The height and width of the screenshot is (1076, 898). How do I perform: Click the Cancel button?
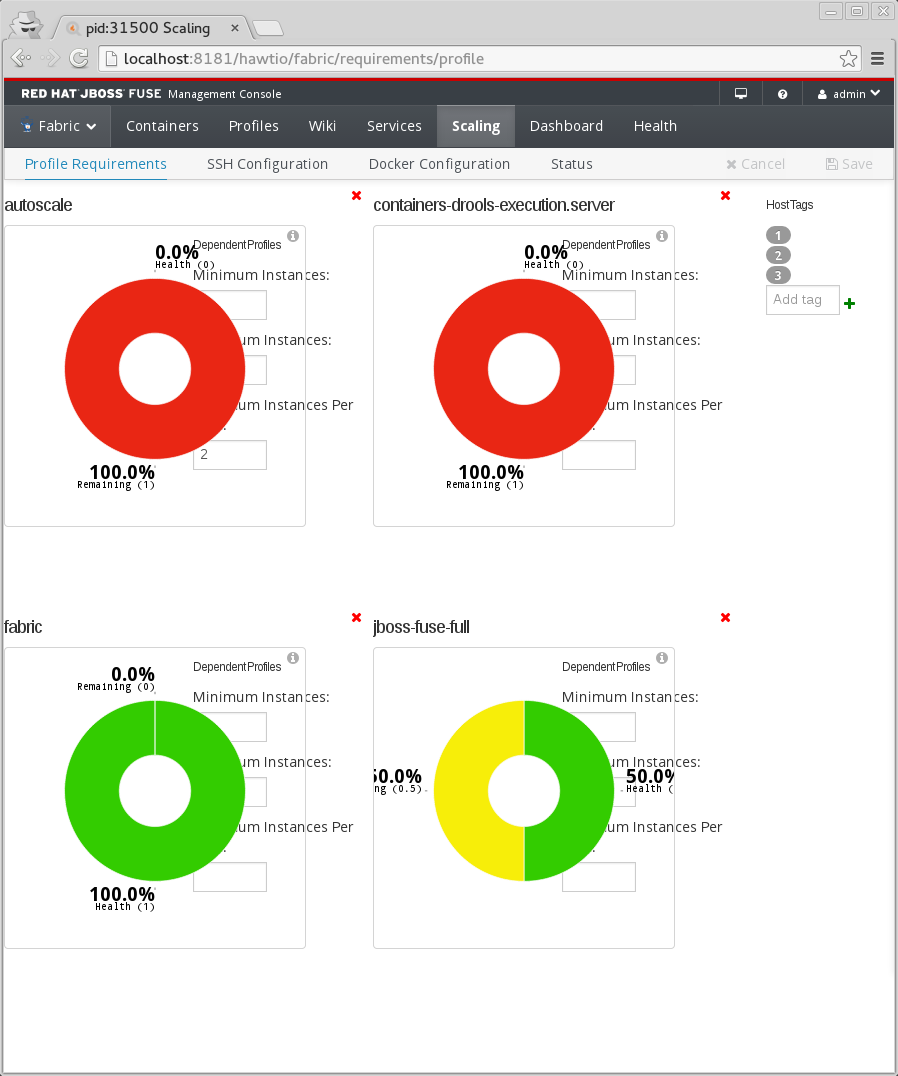click(x=755, y=164)
